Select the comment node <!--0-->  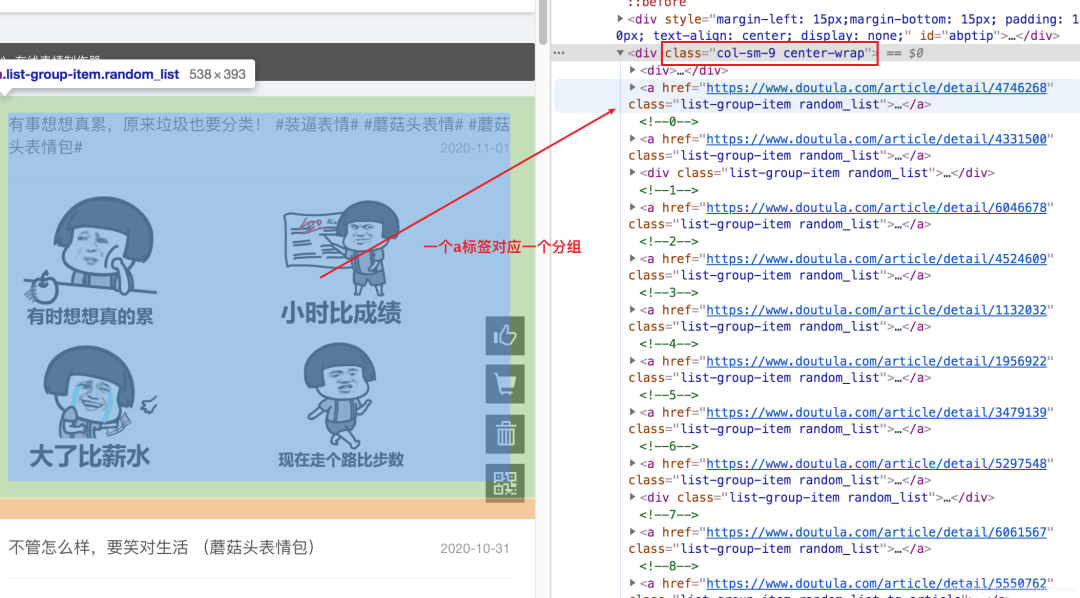click(x=669, y=121)
